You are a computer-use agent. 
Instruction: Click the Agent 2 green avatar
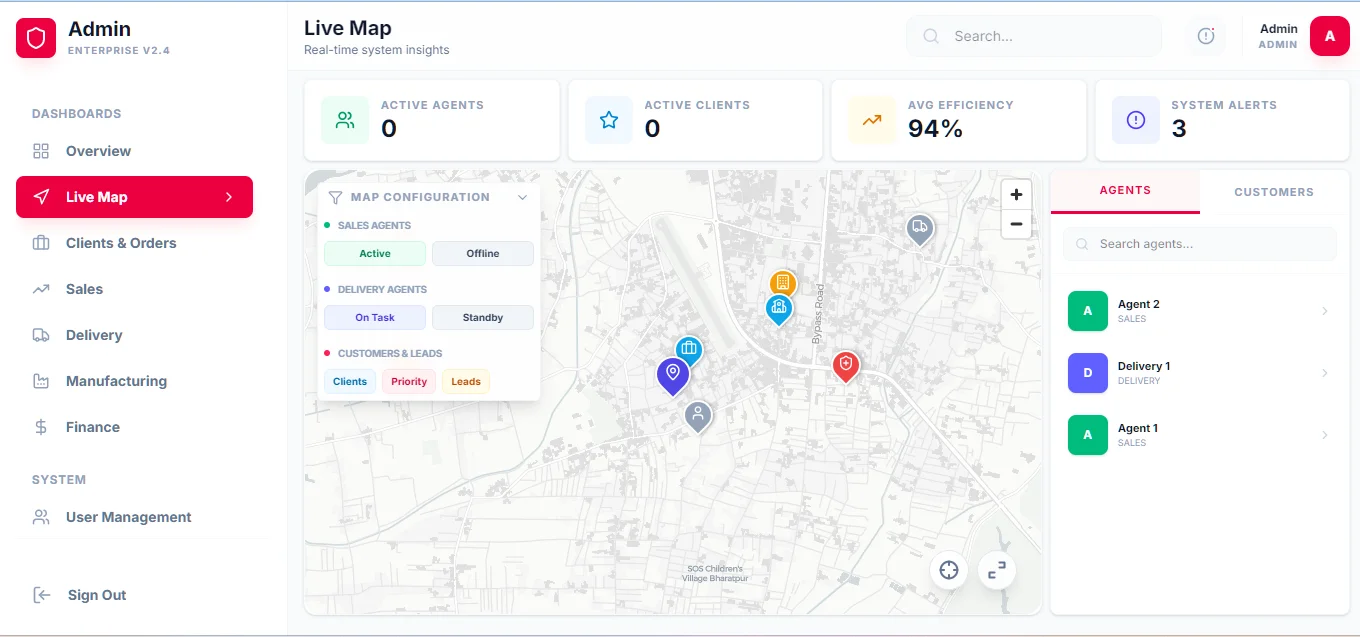(x=1088, y=311)
